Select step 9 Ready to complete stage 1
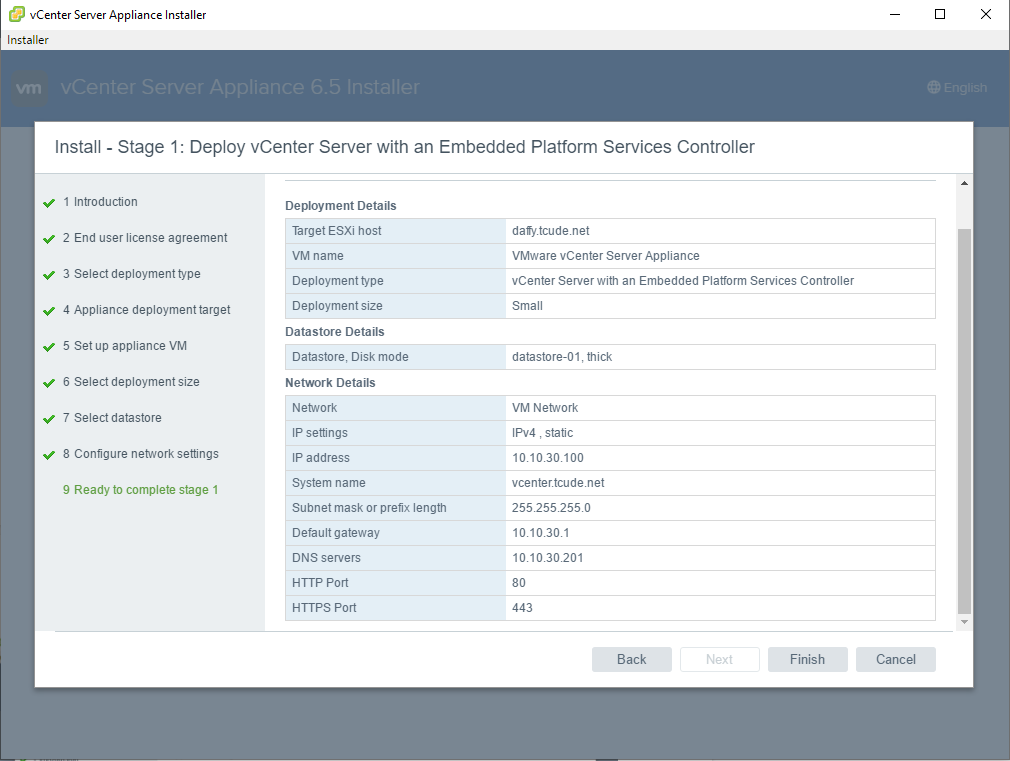 click(x=140, y=490)
